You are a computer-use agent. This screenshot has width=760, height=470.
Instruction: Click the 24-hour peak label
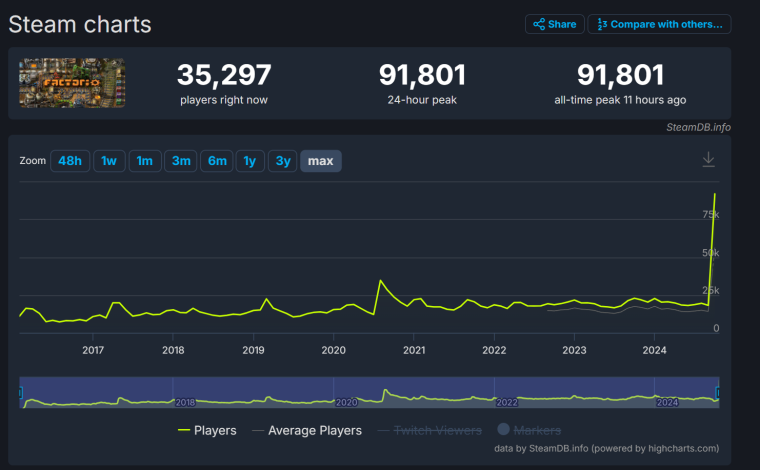pyautogui.click(x=422, y=100)
